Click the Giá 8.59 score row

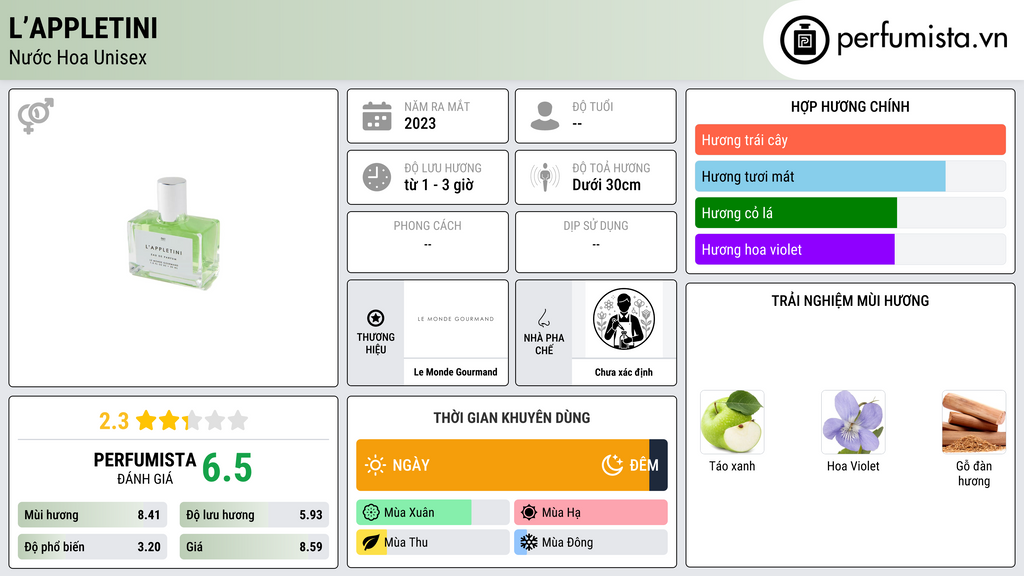(254, 547)
